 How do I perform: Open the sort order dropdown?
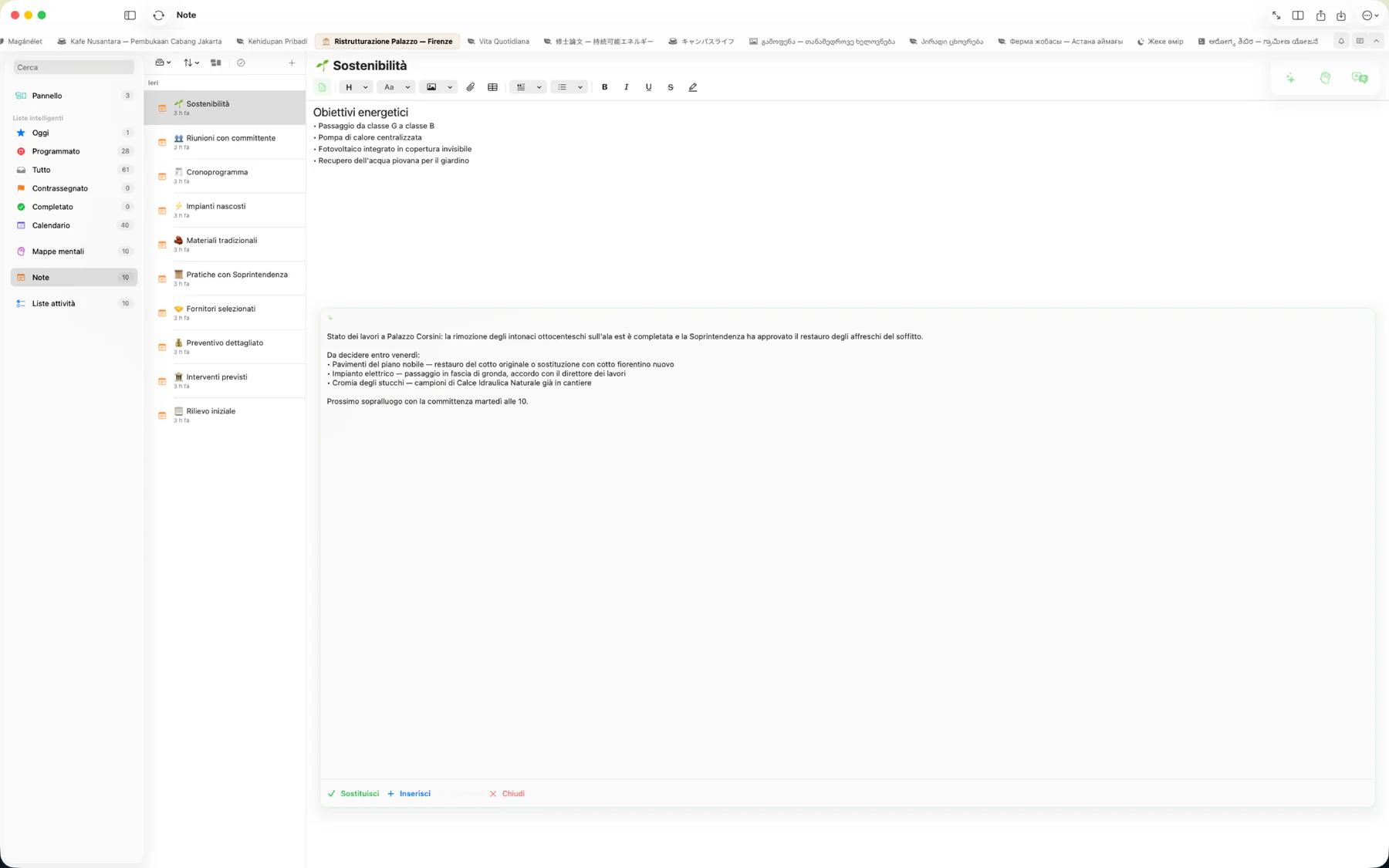coord(191,62)
